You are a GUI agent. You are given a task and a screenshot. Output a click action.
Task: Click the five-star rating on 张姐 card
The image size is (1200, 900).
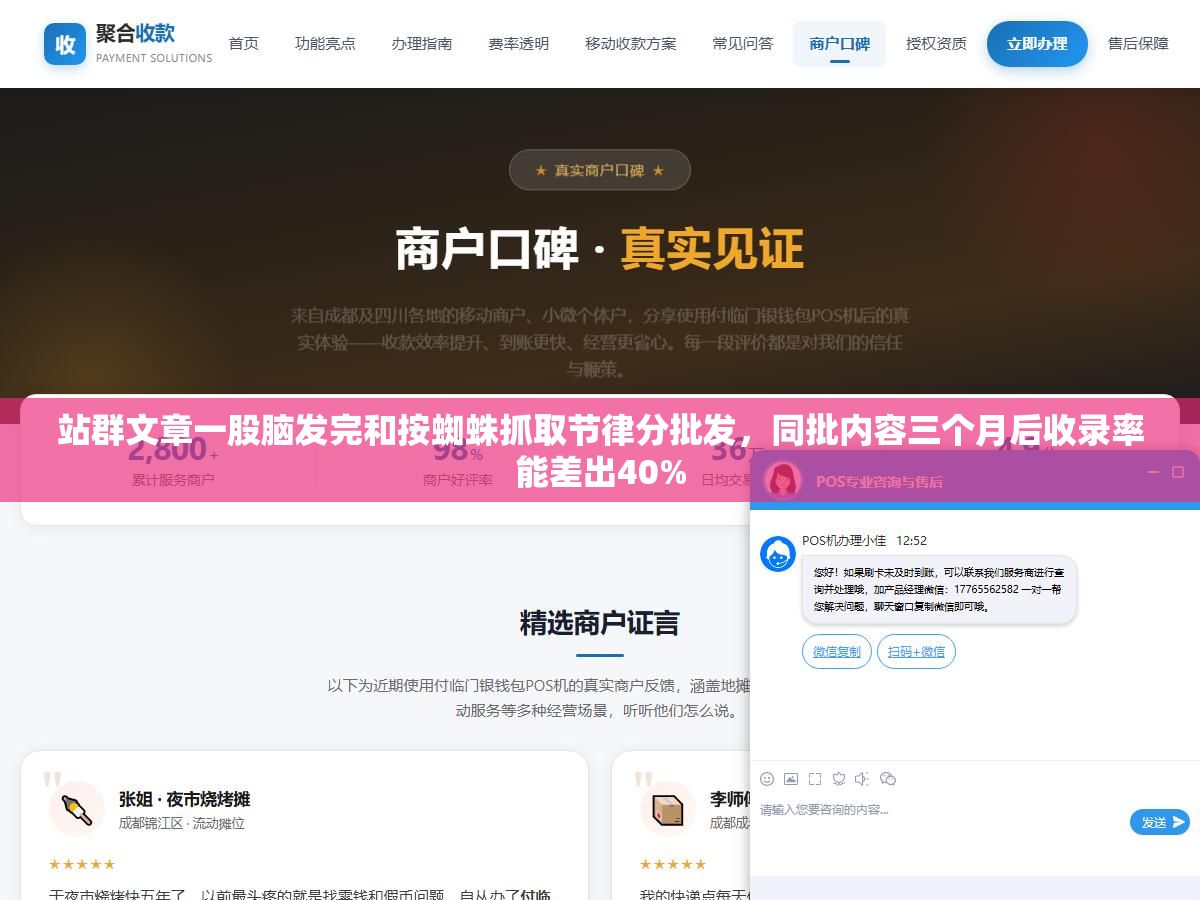82,864
